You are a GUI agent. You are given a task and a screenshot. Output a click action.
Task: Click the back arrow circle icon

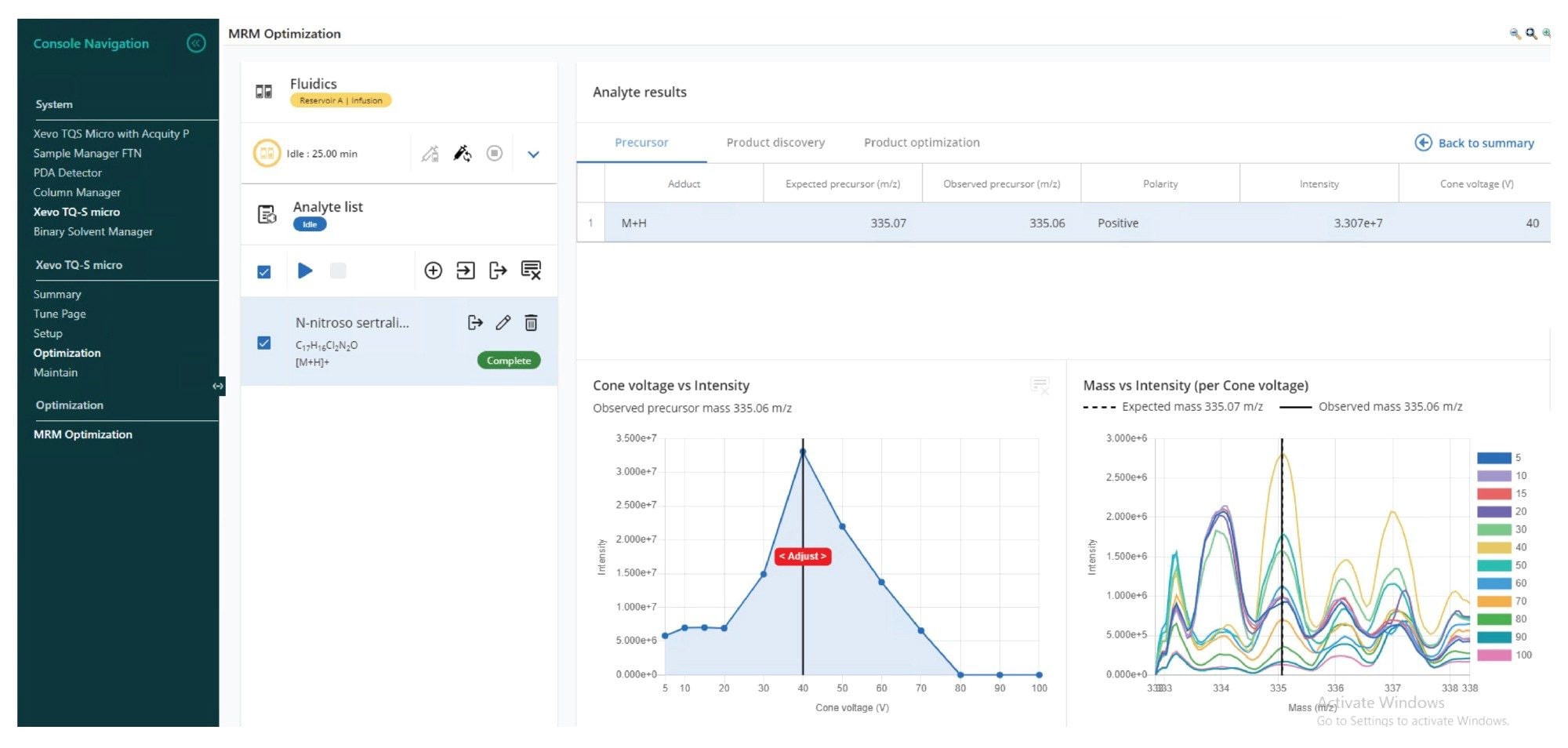pyautogui.click(x=1423, y=143)
